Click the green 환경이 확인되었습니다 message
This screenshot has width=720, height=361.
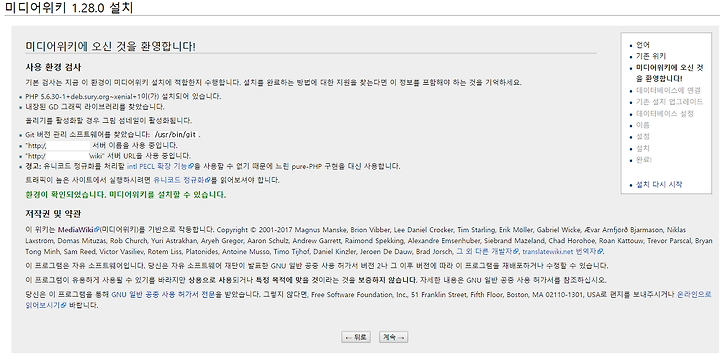point(125,195)
